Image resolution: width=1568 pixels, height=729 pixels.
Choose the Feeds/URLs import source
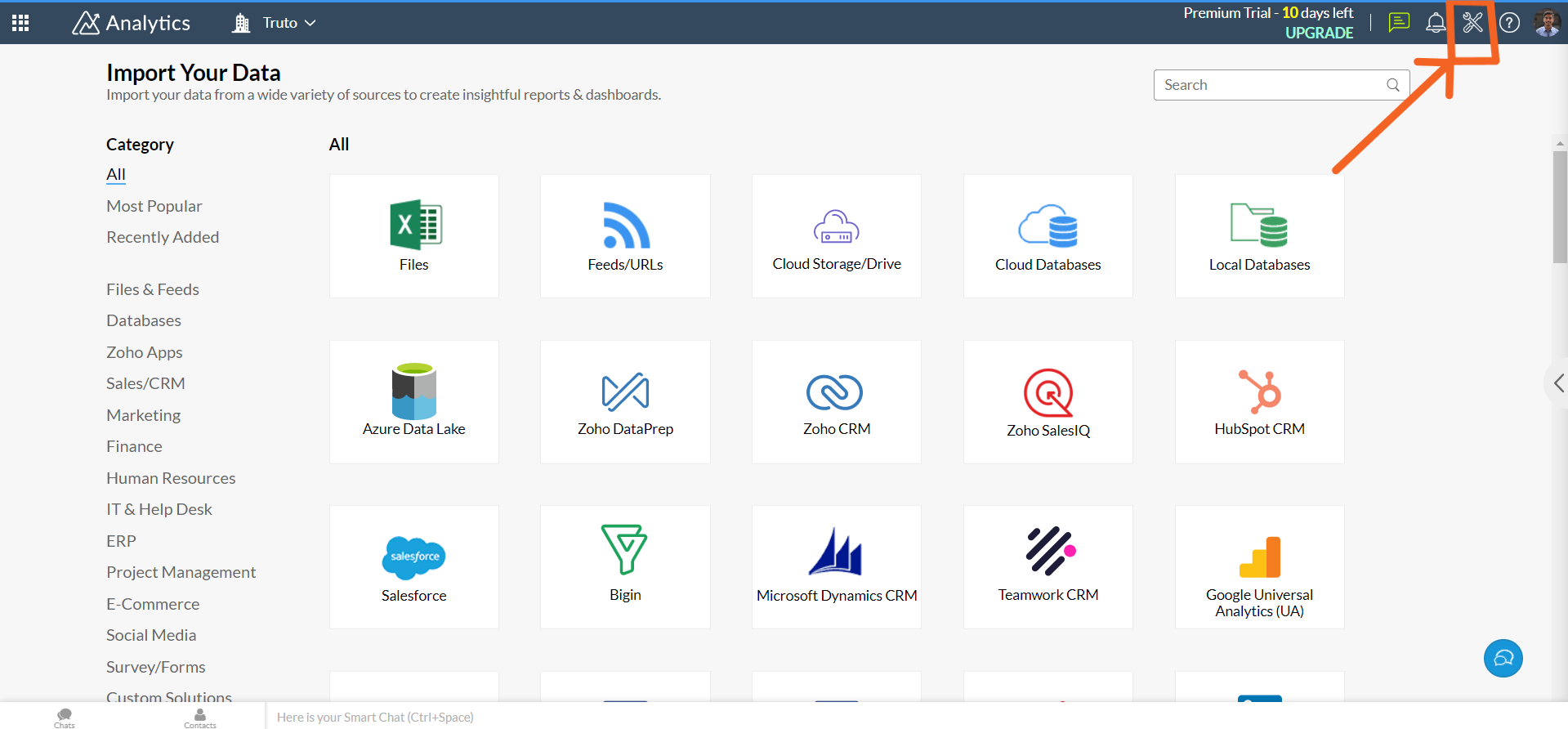tap(625, 236)
